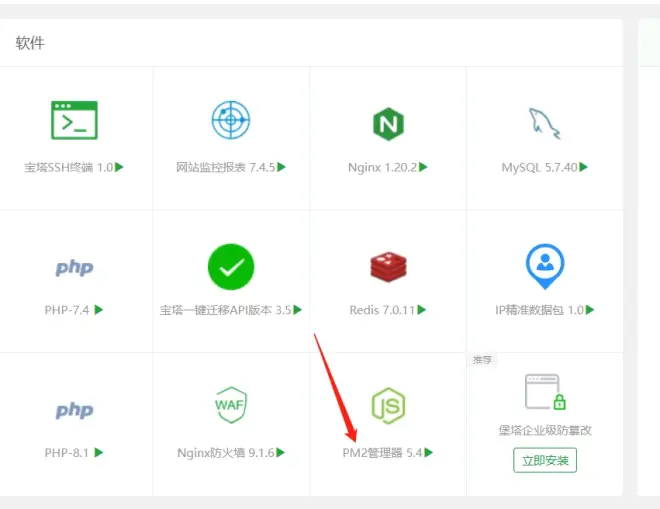Open the IP精准数据包 location pin icon
660x509 pixels.
(x=545, y=266)
